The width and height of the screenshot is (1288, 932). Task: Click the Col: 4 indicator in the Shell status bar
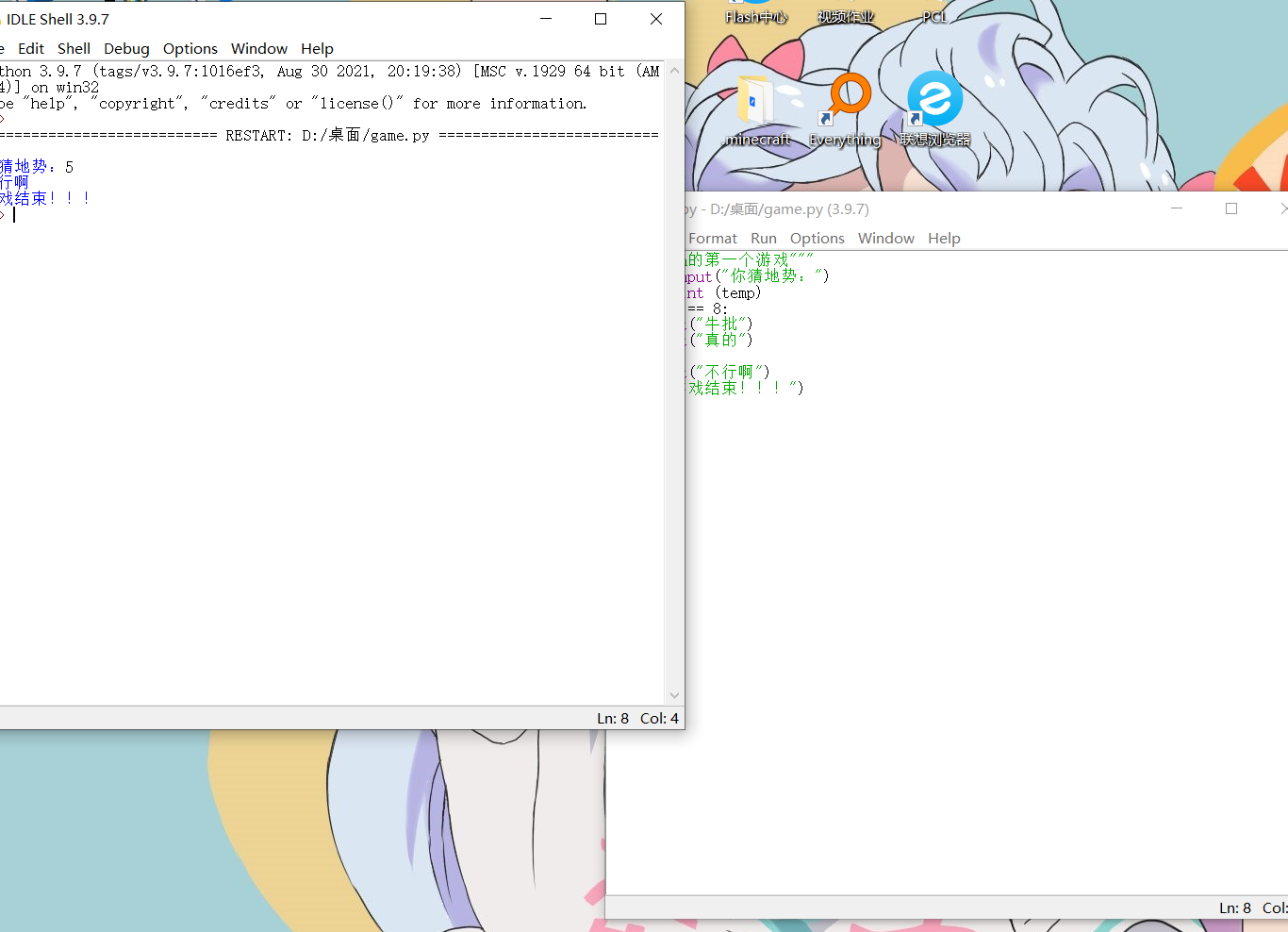(659, 719)
